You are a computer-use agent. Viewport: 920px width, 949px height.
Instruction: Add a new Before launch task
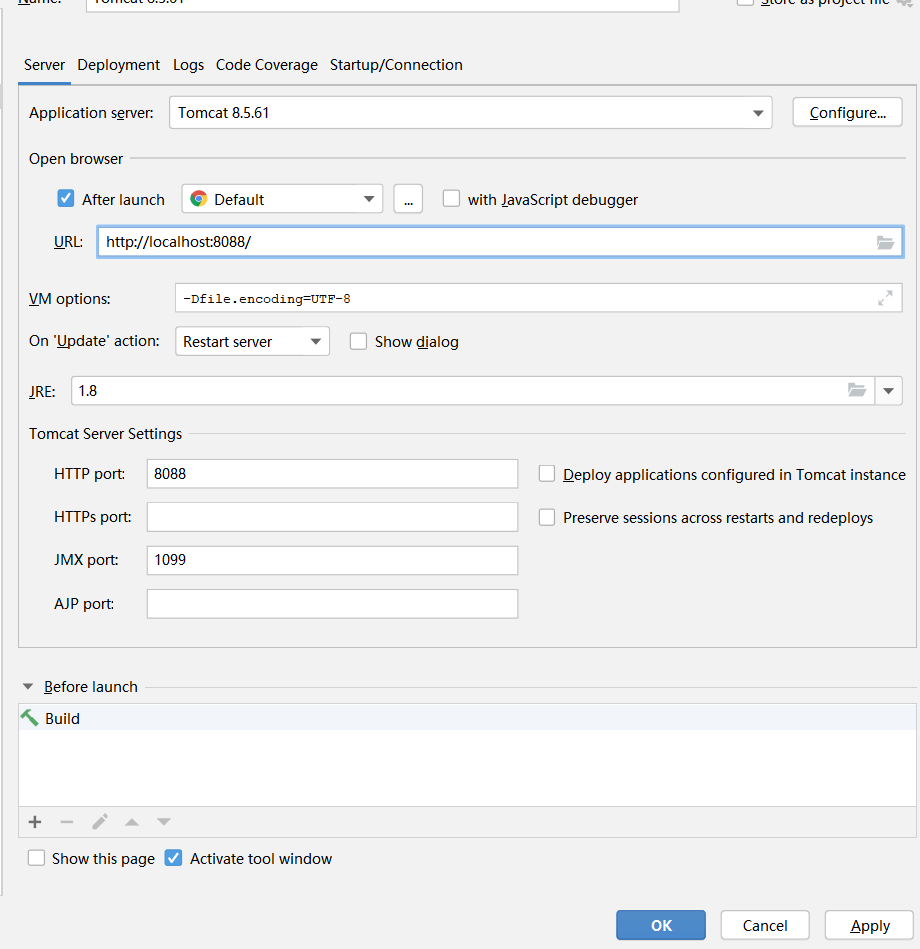[x=34, y=822]
